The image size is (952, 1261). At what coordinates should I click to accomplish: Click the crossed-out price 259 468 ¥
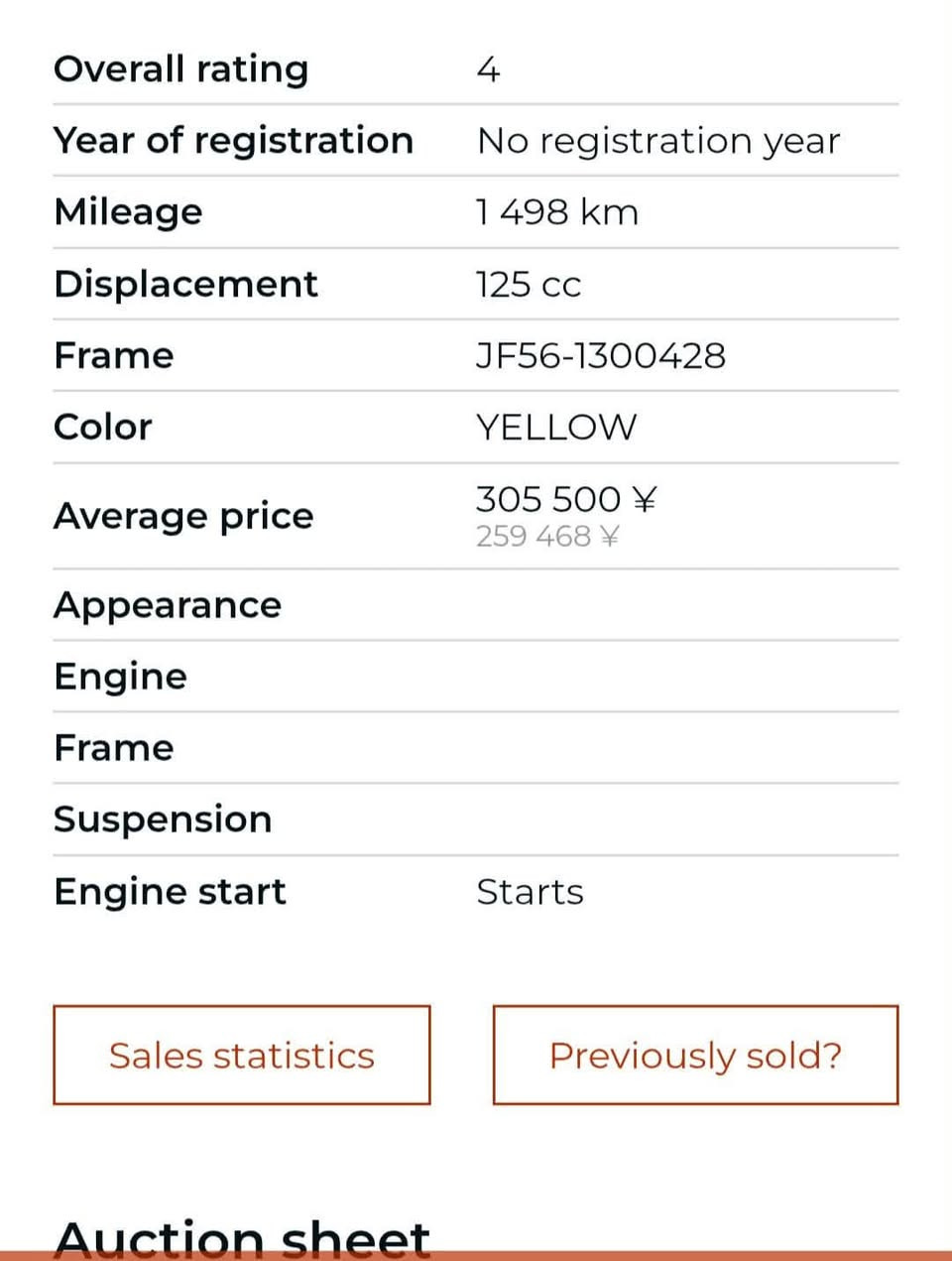click(547, 537)
